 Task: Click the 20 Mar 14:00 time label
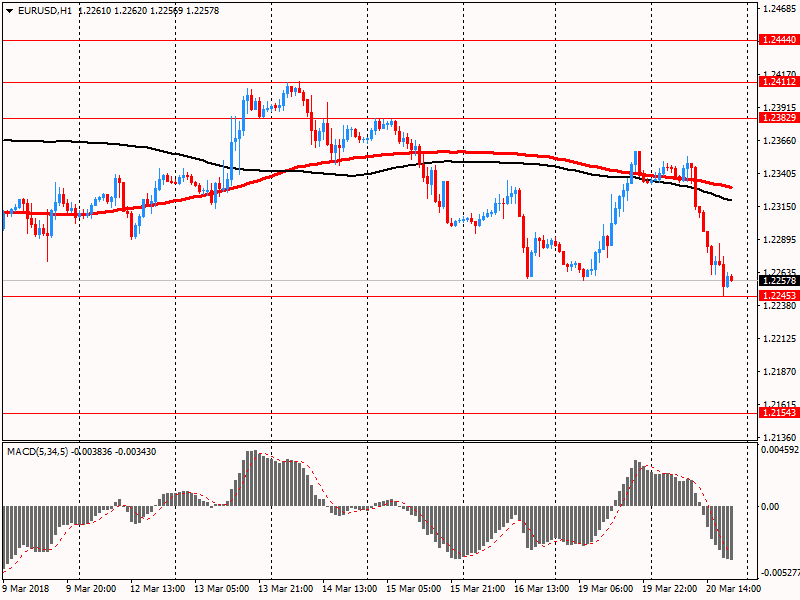(x=732, y=590)
